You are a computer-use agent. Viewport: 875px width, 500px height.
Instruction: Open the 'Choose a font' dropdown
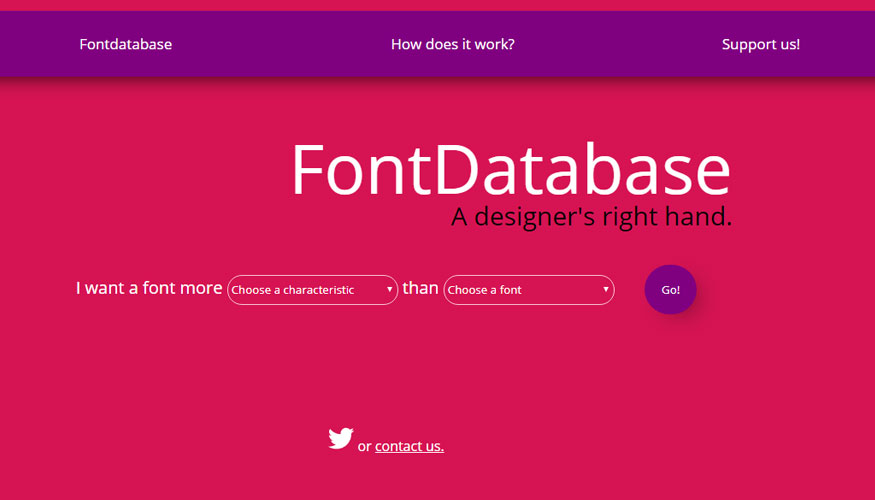(x=529, y=290)
